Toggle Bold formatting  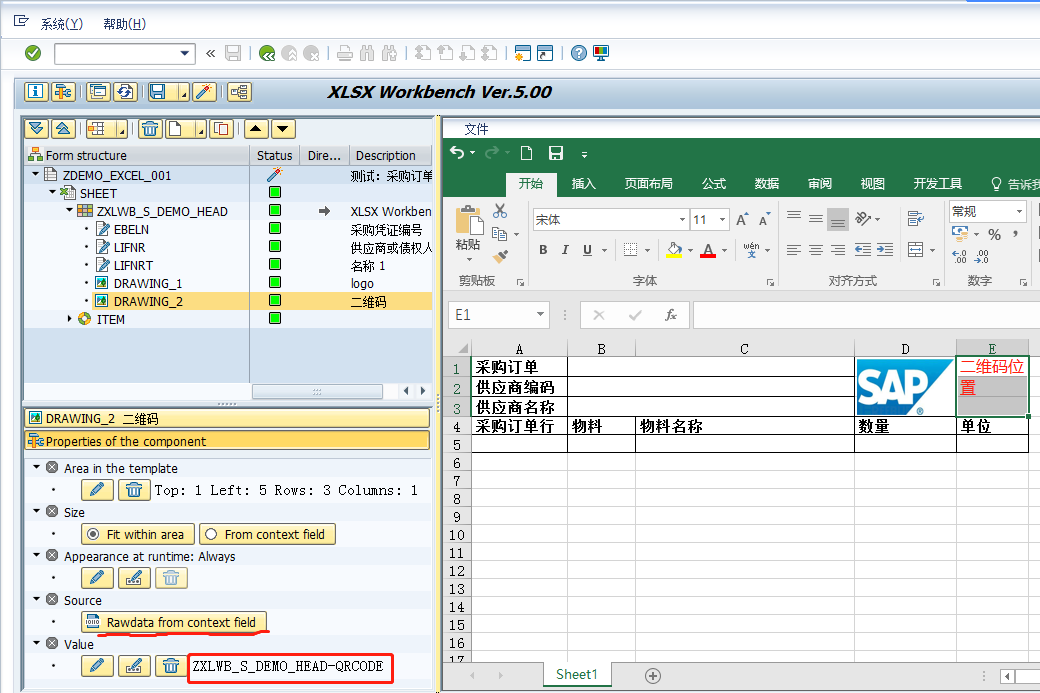[x=543, y=250]
